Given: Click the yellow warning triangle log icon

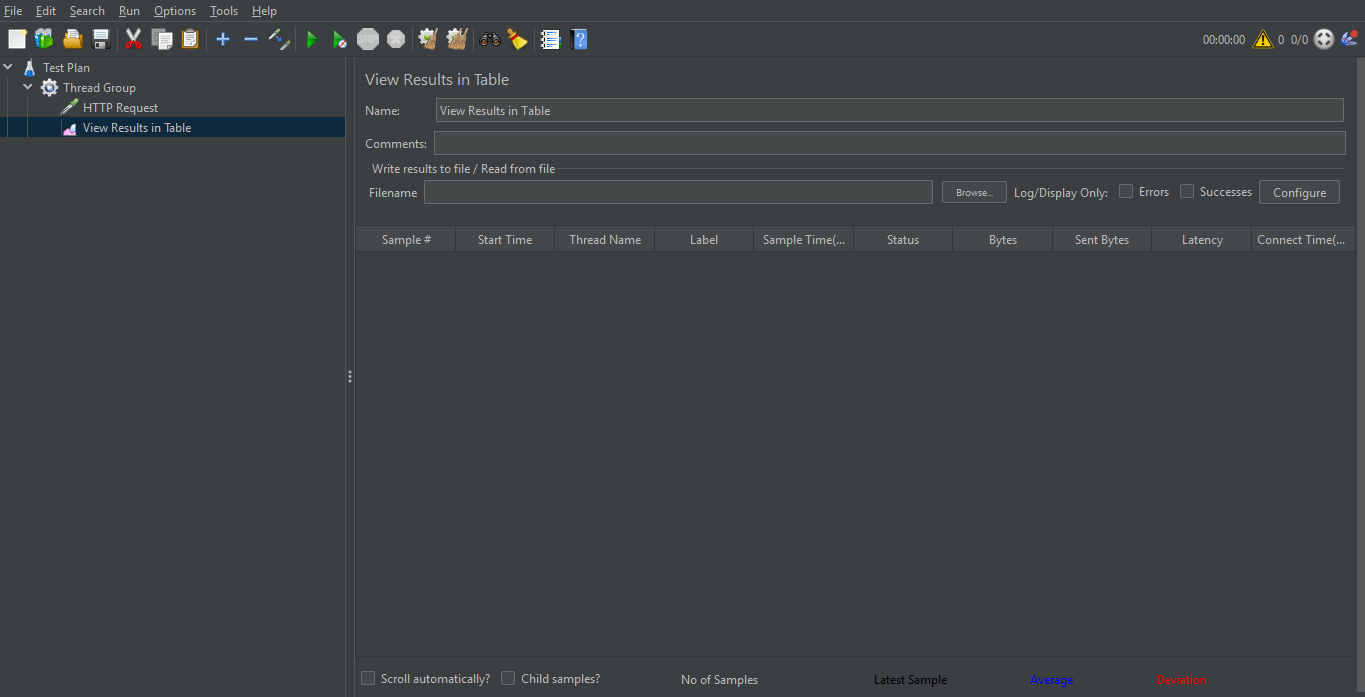Looking at the screenshot, I should [x=1263, y=39].
